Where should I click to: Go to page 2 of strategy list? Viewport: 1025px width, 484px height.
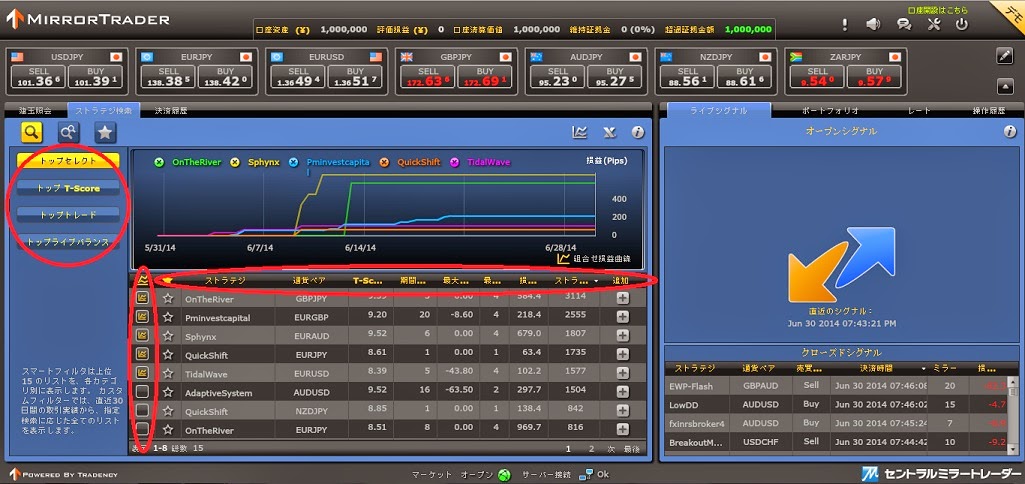(591, 449)
